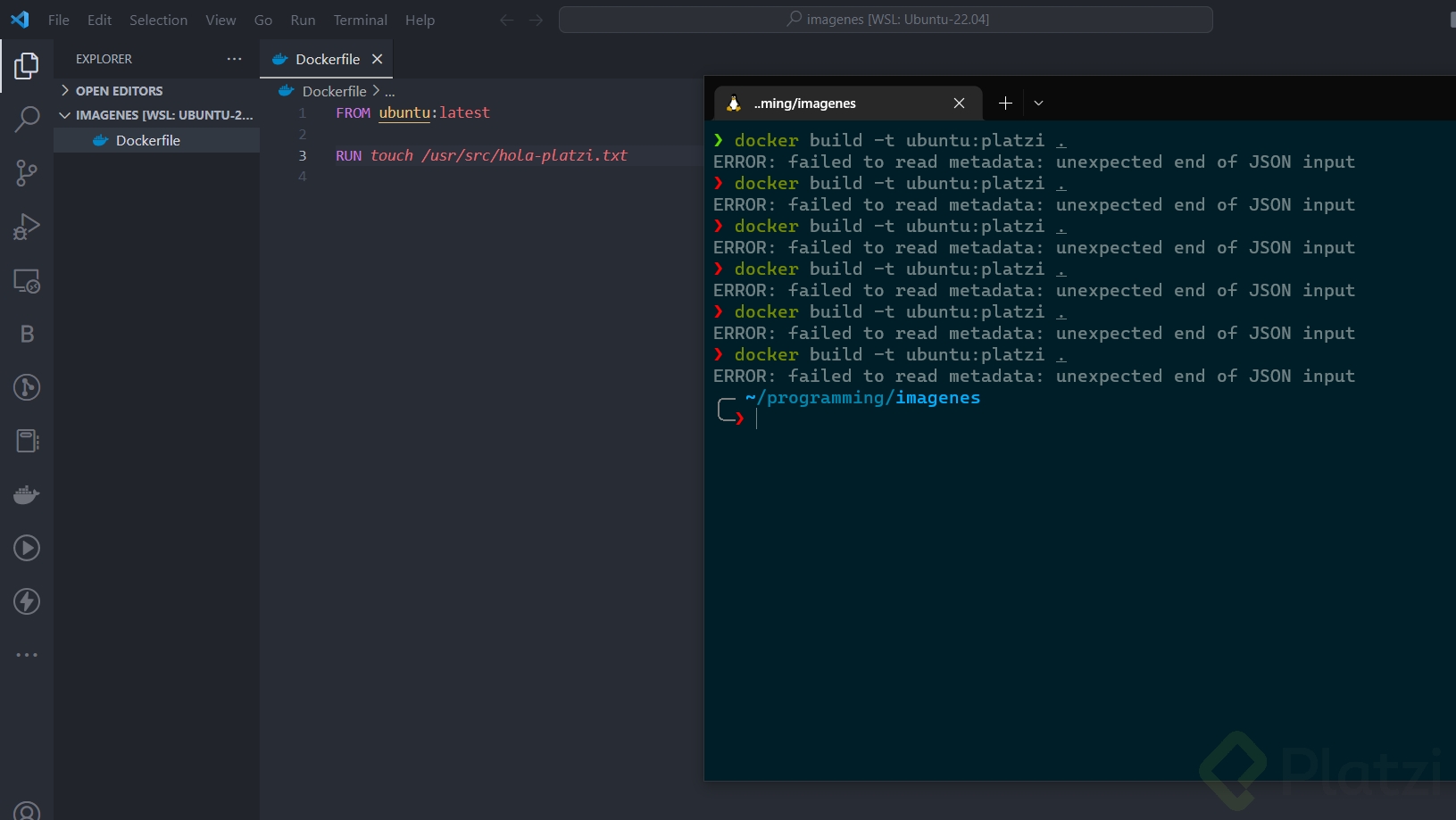Open the Remote Explorer view
Image resolution: width=1456 pixels, height=820 pixels.
(x=27, y=281)
